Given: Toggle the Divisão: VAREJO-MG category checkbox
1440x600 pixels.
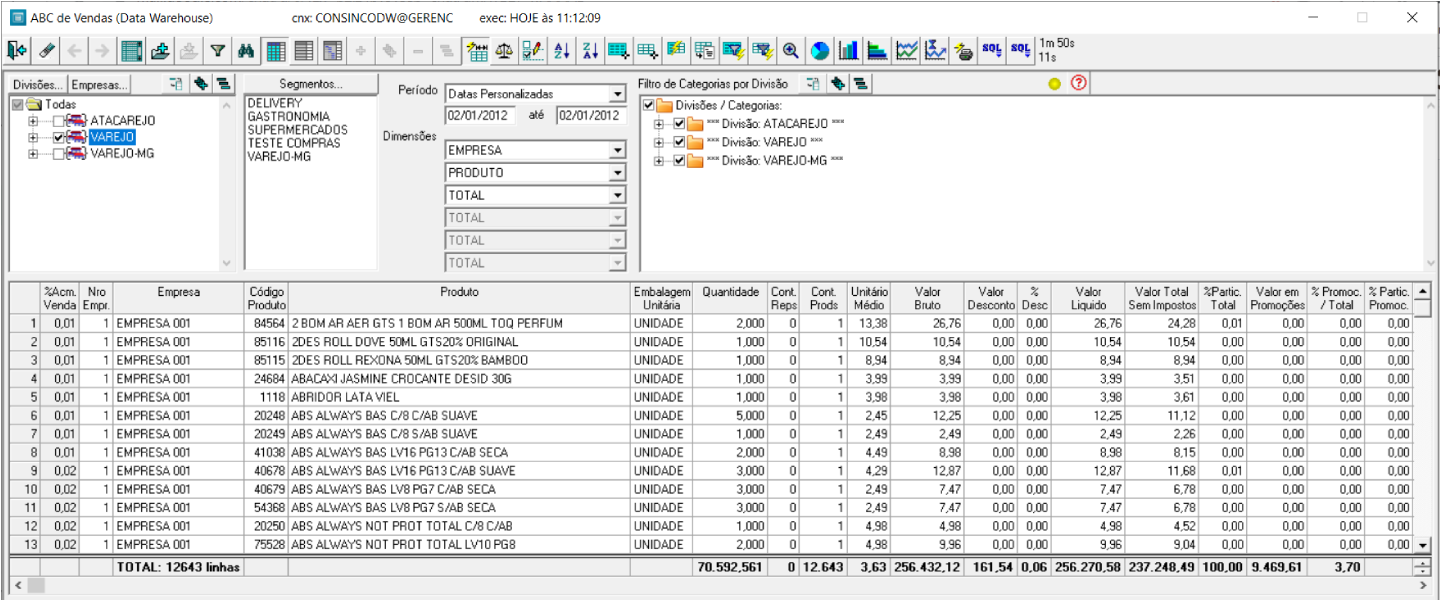Looking at the screenshot, I should click(680, 160).
